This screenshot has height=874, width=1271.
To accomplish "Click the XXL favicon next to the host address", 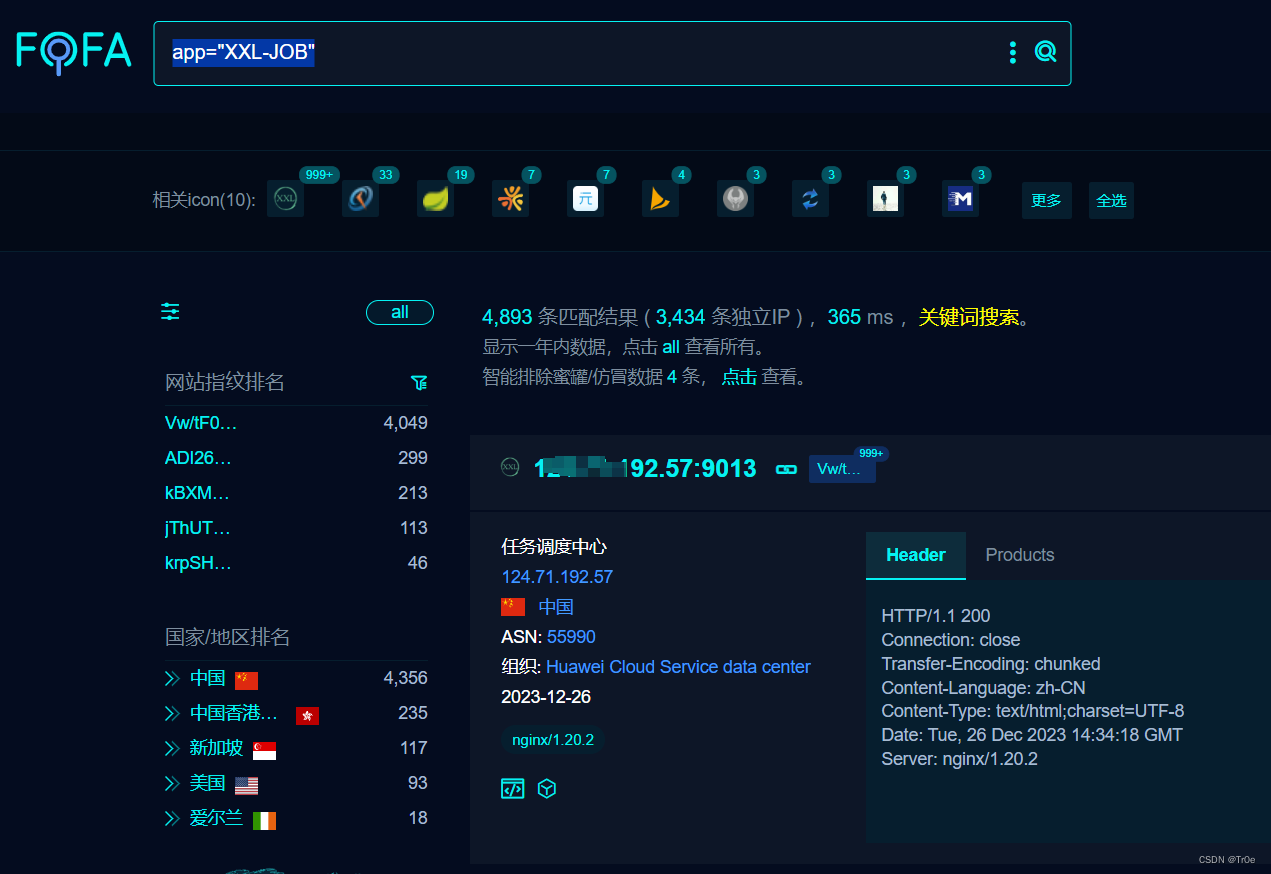I will tap(510, 467).
